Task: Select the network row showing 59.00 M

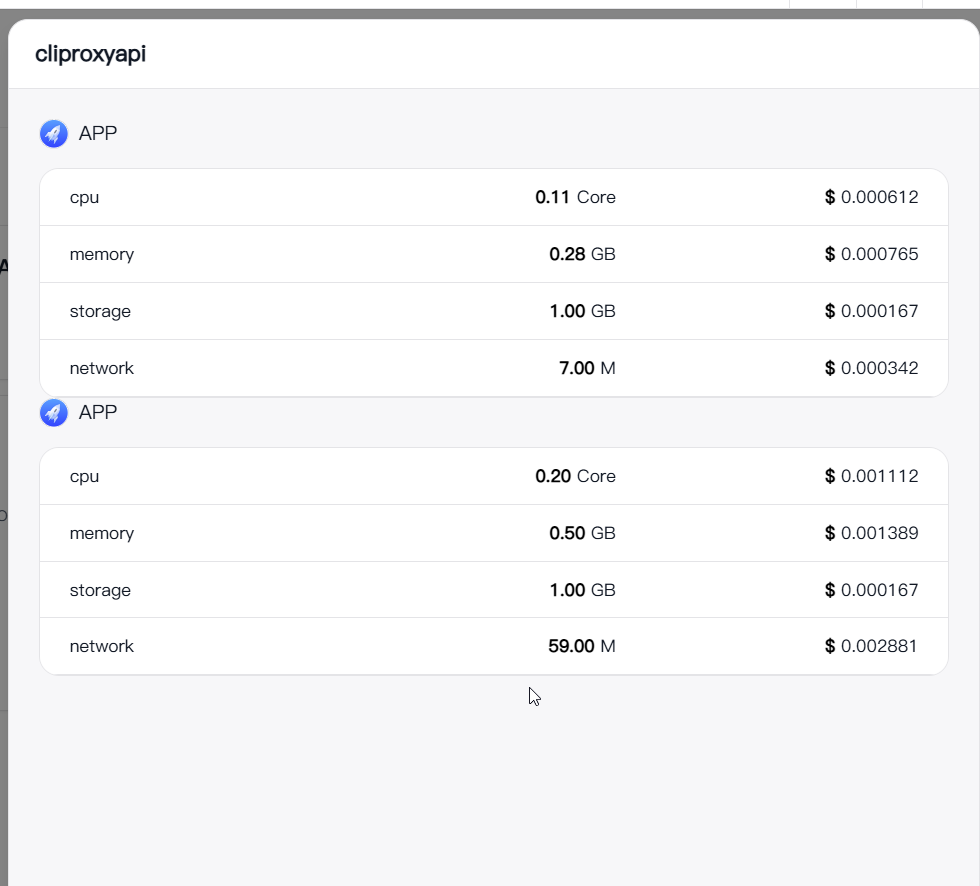Action: pos(493,646)
